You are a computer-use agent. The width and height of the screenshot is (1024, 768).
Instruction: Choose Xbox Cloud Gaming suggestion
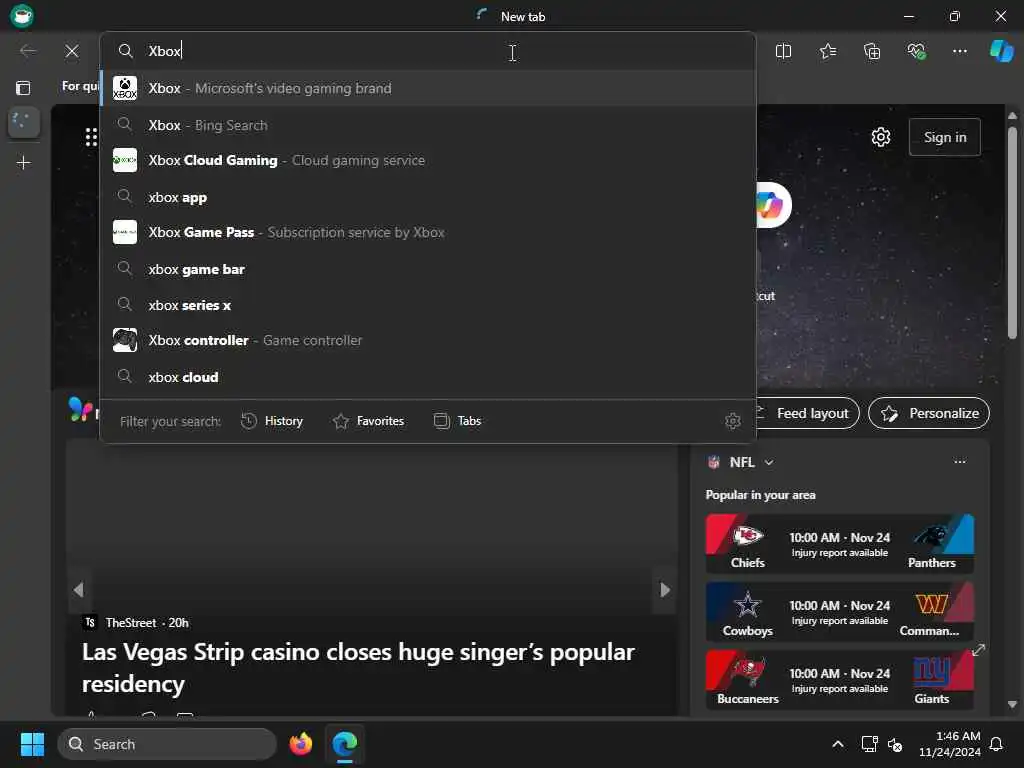(x=428, y=161)
